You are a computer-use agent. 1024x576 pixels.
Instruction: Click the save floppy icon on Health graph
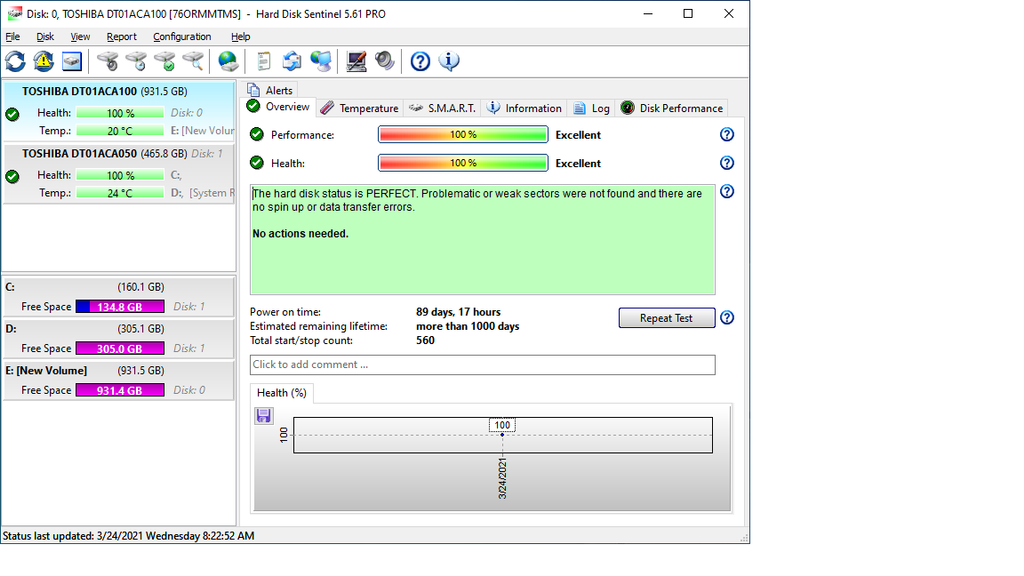coord(264,416)
